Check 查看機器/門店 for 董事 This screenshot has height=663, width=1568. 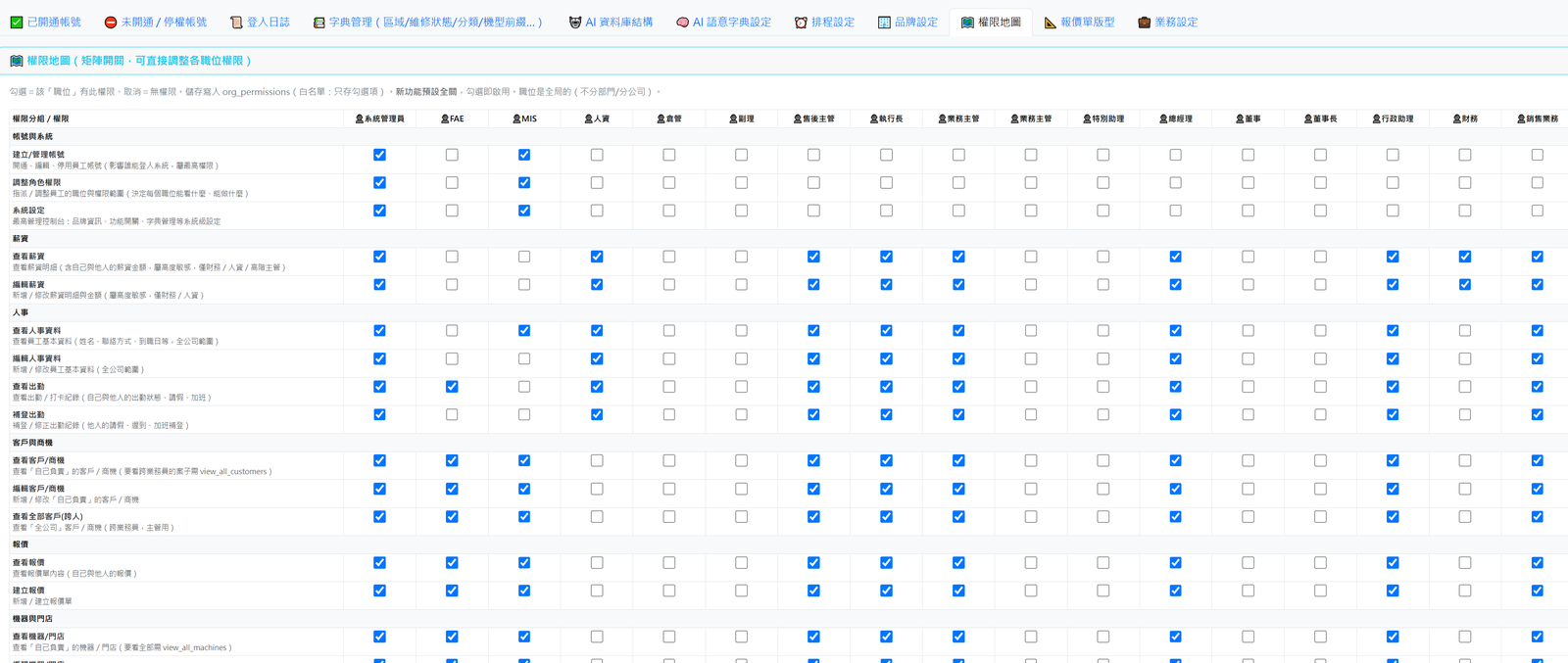pyautogui.click(x=1249, y=637)
